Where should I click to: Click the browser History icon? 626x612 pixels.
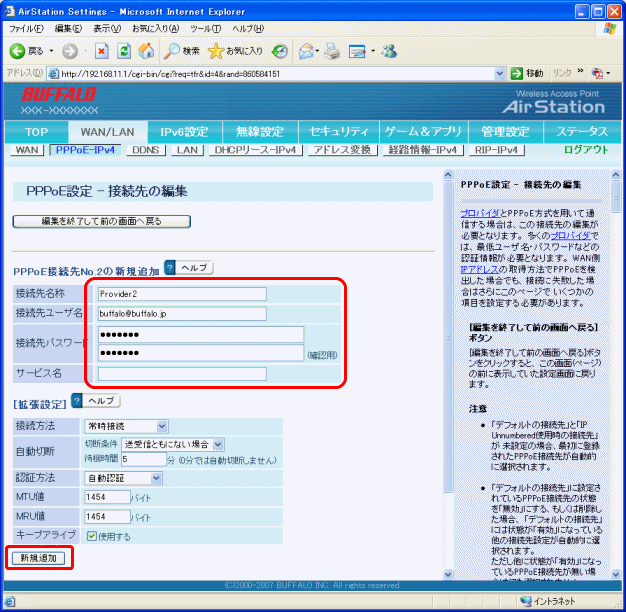pyautogui.click(x=281, y=50)
